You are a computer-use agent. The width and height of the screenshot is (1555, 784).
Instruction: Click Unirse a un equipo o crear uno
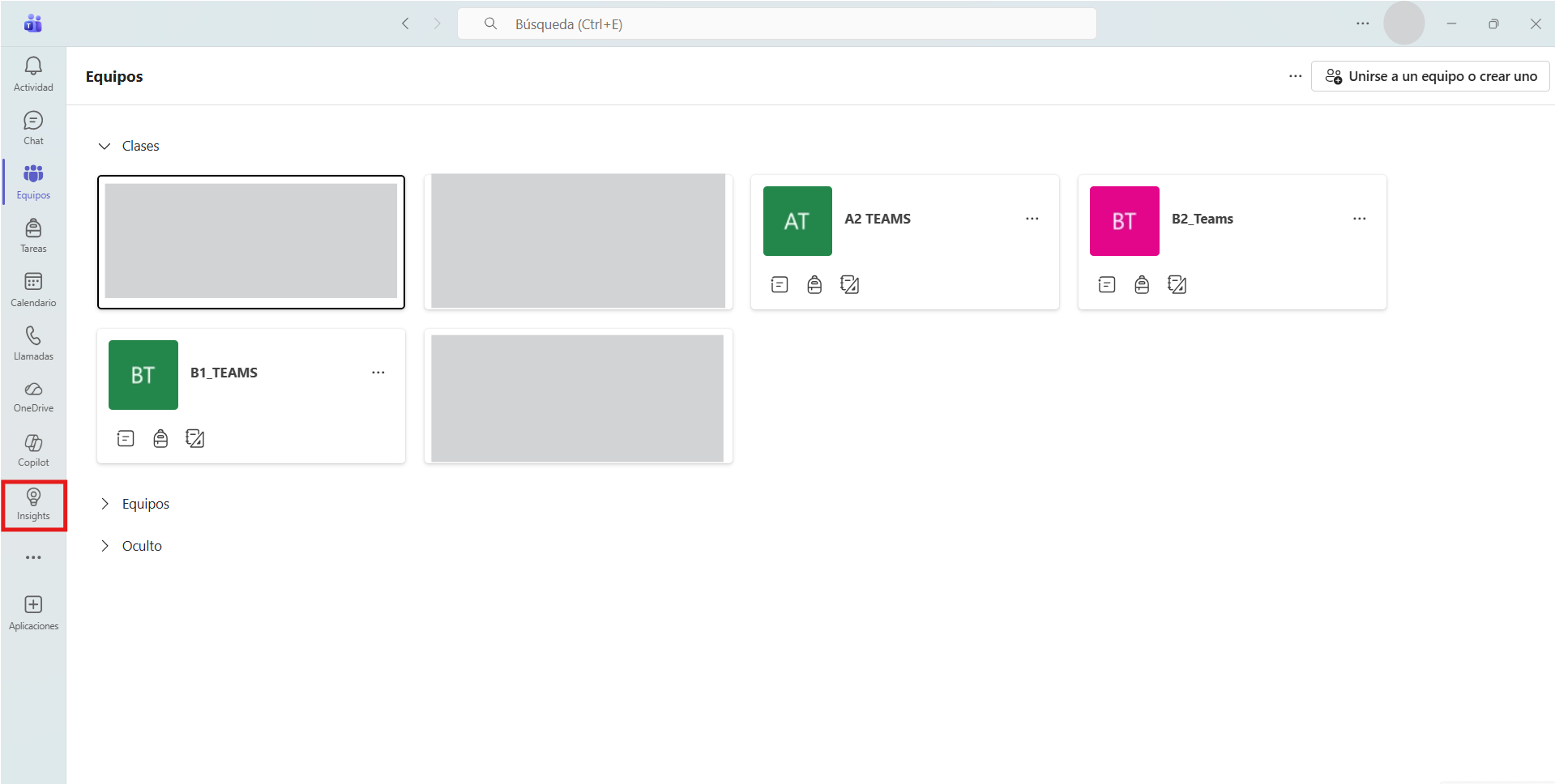(x=1430, y=76)
